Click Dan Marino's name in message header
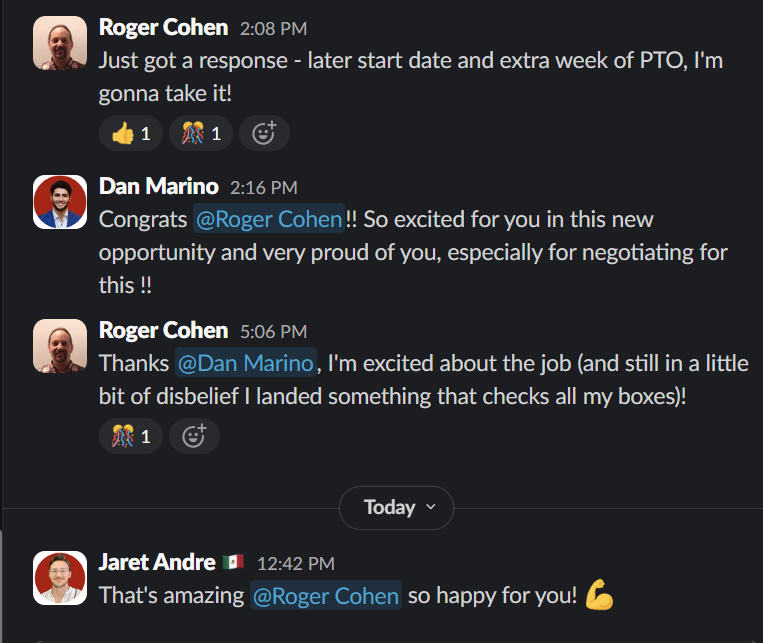 (x=159, y=187)
